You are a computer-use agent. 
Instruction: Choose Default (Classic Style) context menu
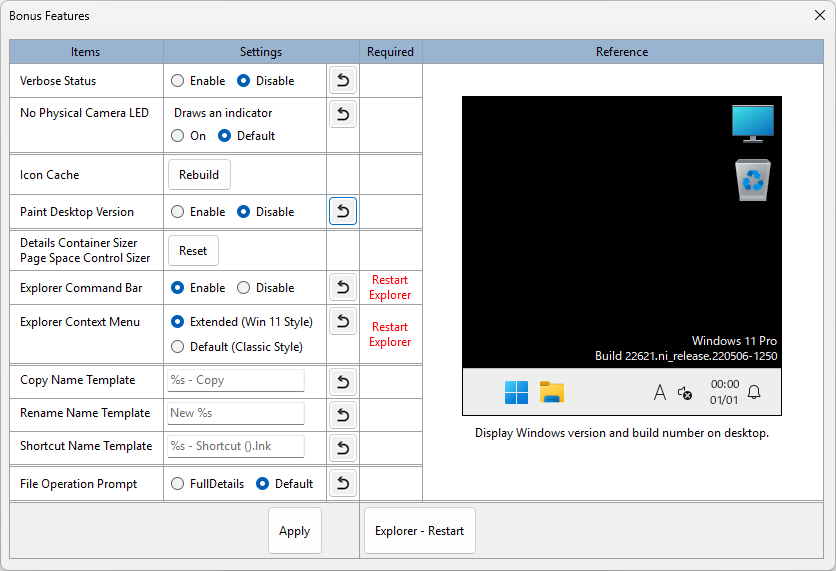pos(237,347)
